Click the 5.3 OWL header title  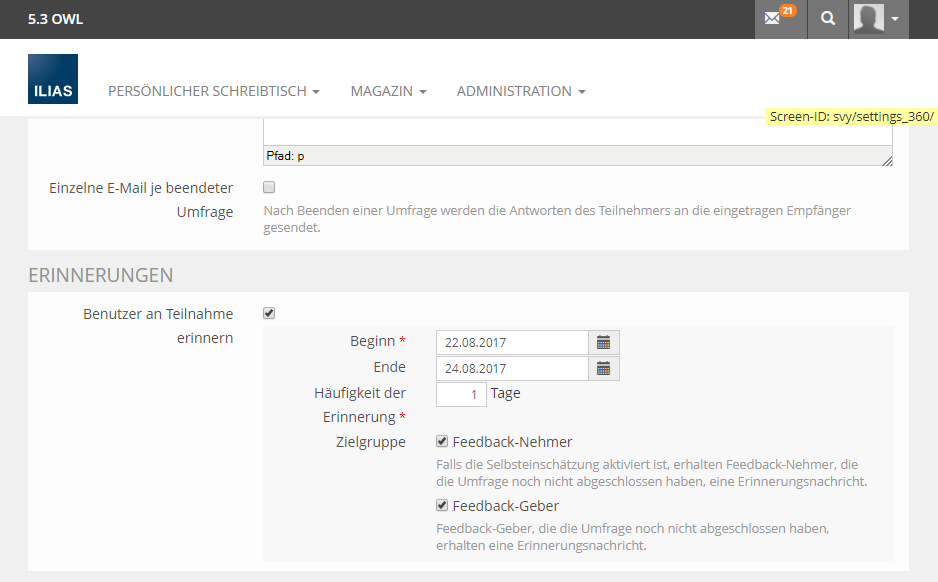click(56, 19)
